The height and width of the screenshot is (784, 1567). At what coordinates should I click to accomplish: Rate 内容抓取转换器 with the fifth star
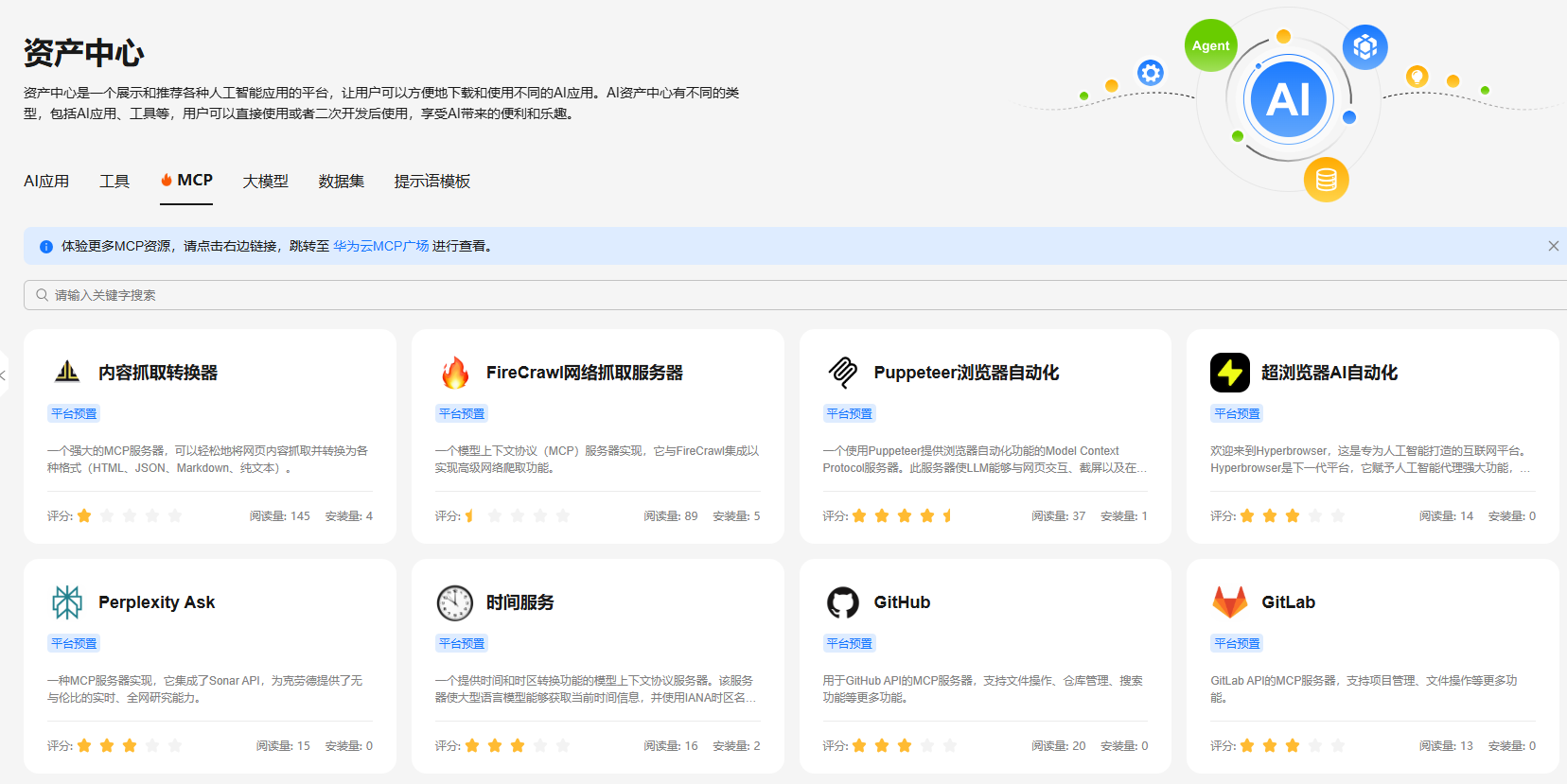(x=175, y=515)
